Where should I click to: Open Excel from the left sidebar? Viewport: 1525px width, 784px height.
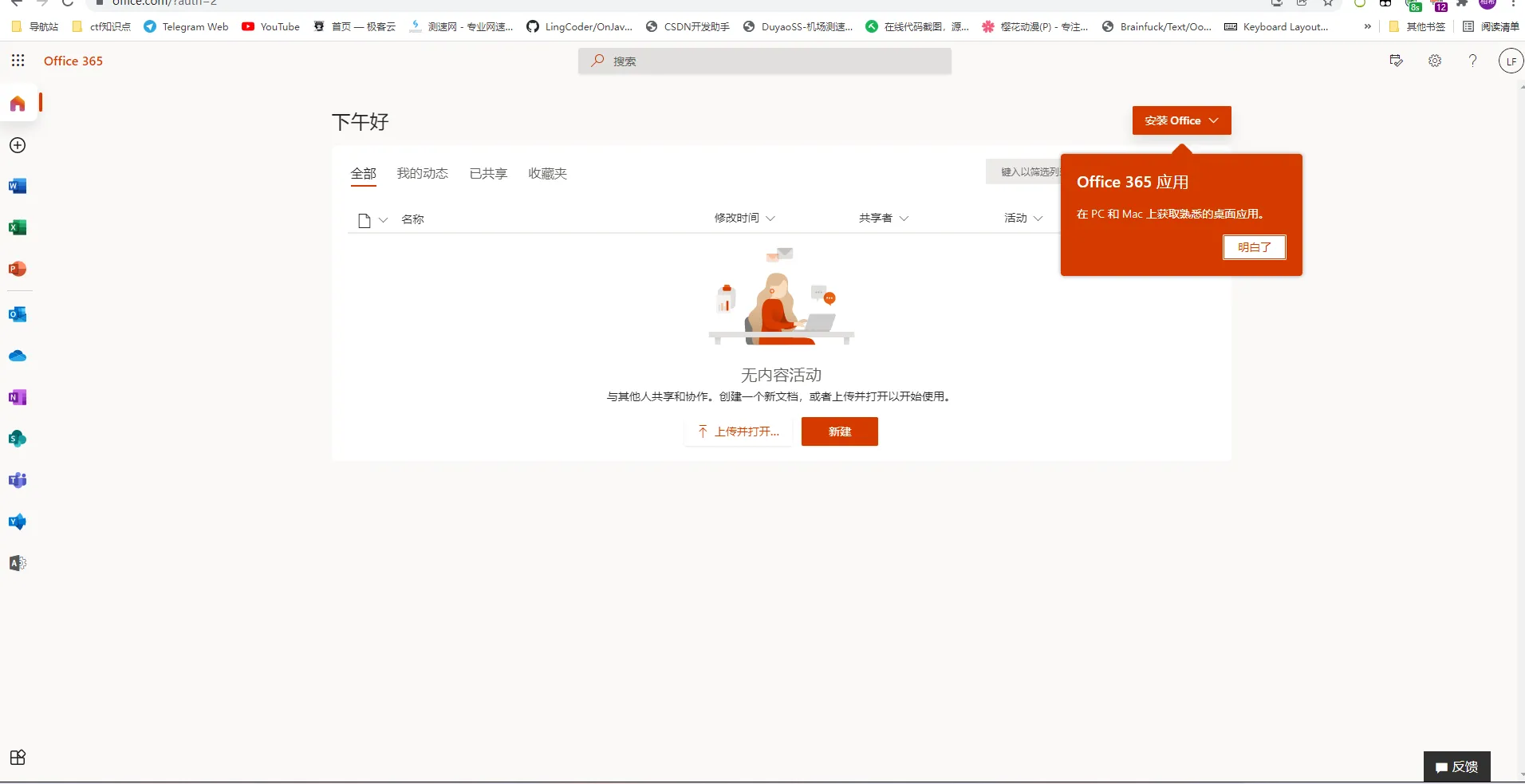click(17, 227)
